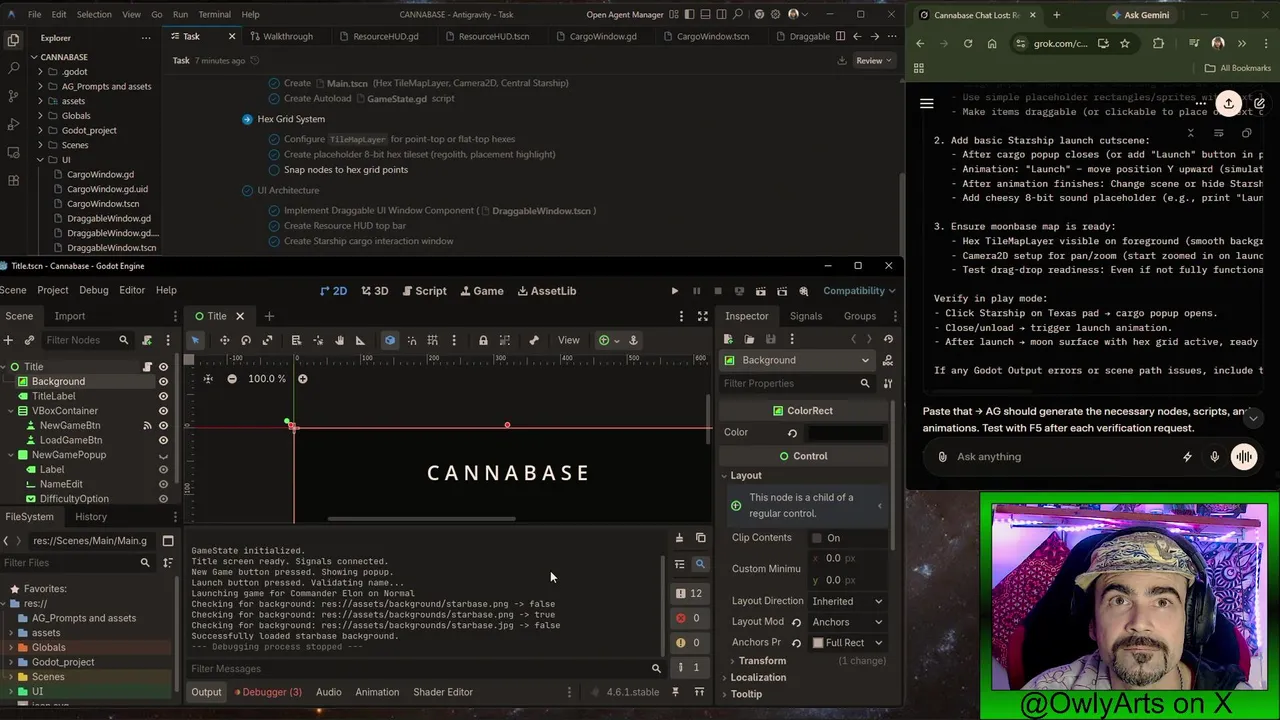
Task: Open the skeleton options bone icon
Action: tap(534, 340)
